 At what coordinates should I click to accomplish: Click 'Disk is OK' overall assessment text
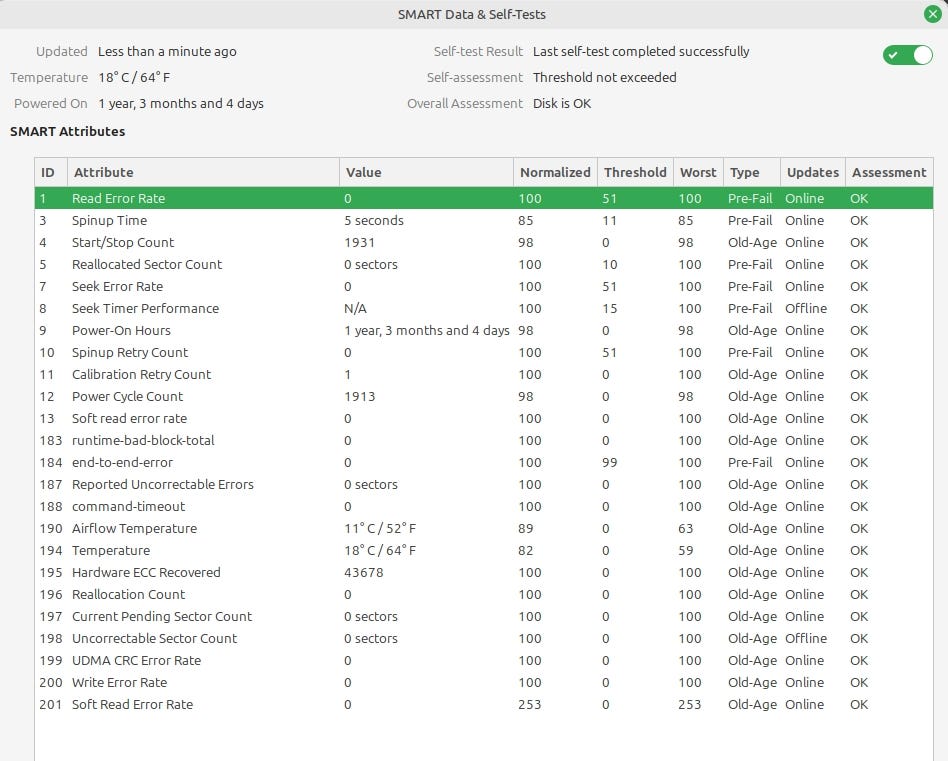[562, 103]
